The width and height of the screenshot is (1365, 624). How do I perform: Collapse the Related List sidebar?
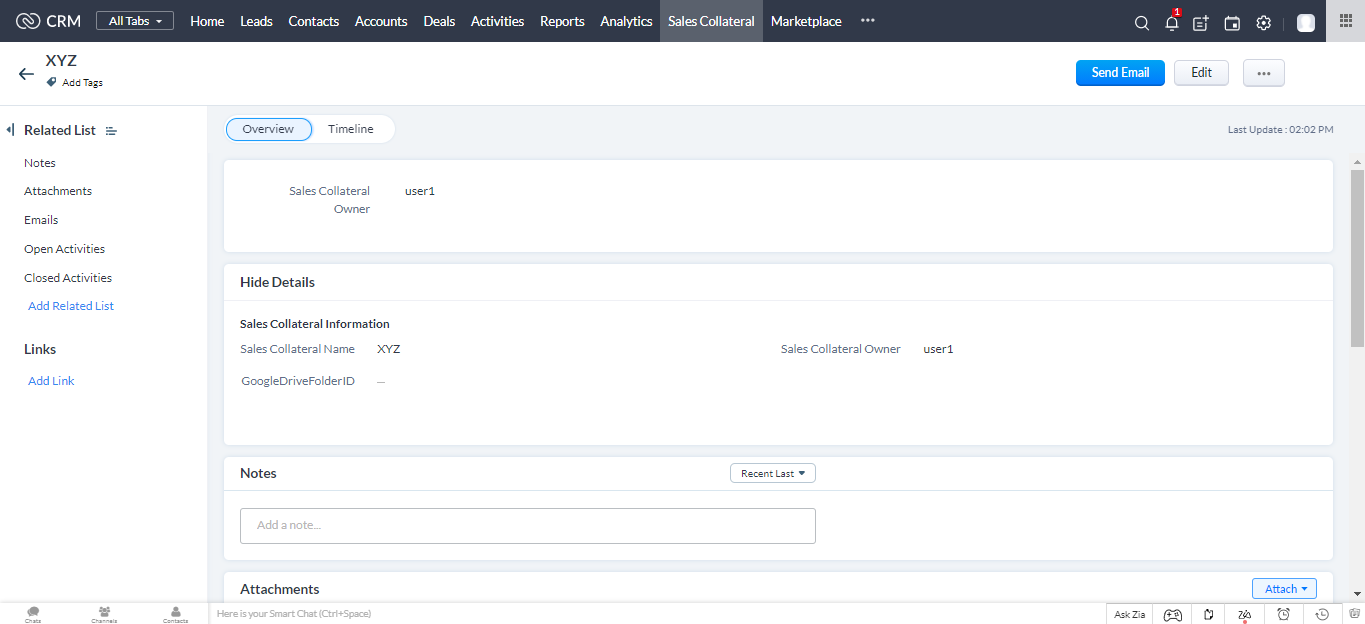10,130
